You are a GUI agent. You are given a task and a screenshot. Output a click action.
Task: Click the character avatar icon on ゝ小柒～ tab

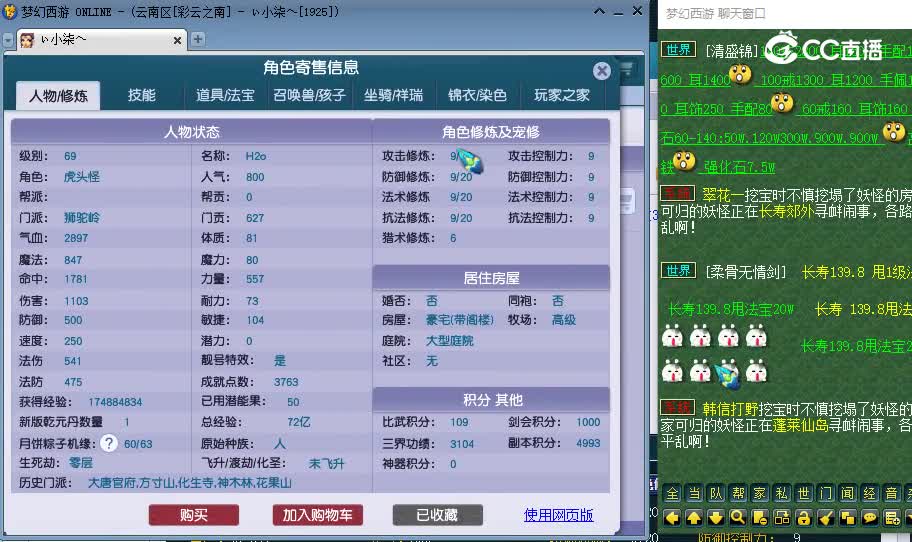[27, 40]
